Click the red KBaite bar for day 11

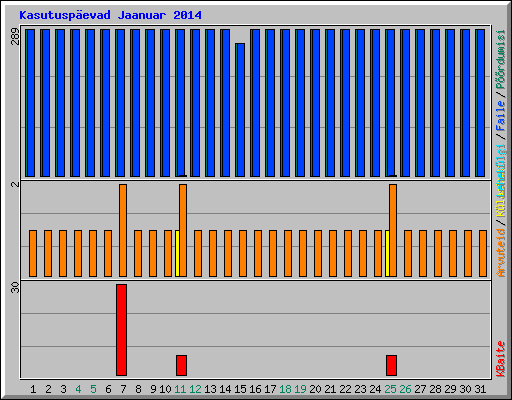[181, 365]
